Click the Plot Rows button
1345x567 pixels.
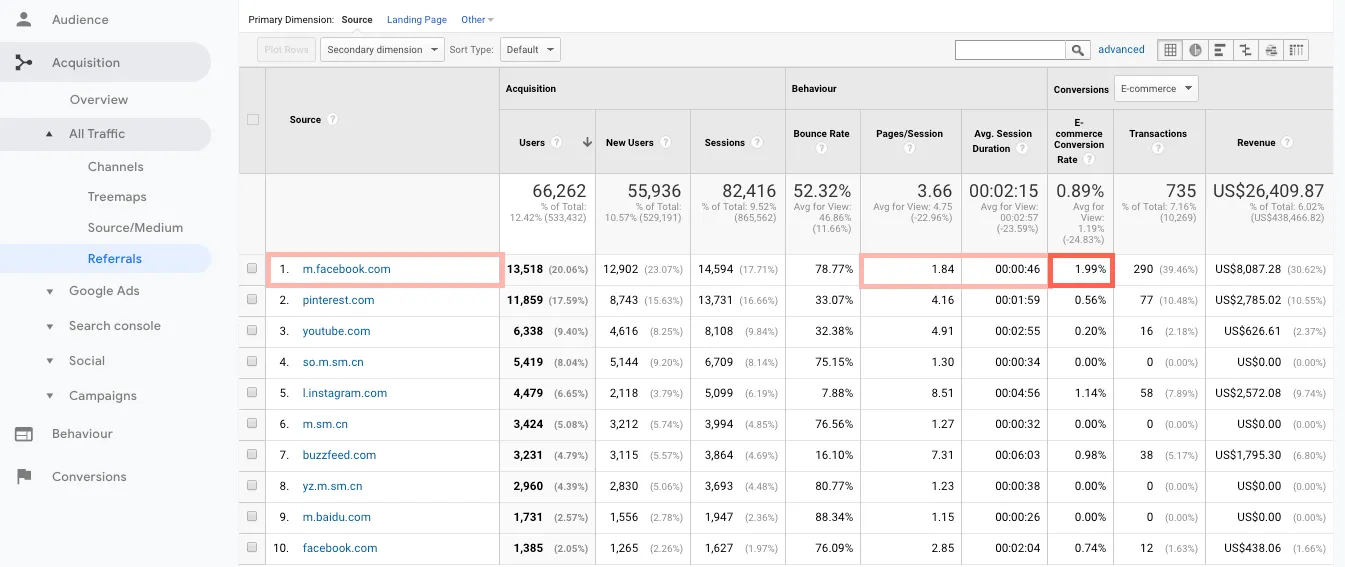click(287, 49)
